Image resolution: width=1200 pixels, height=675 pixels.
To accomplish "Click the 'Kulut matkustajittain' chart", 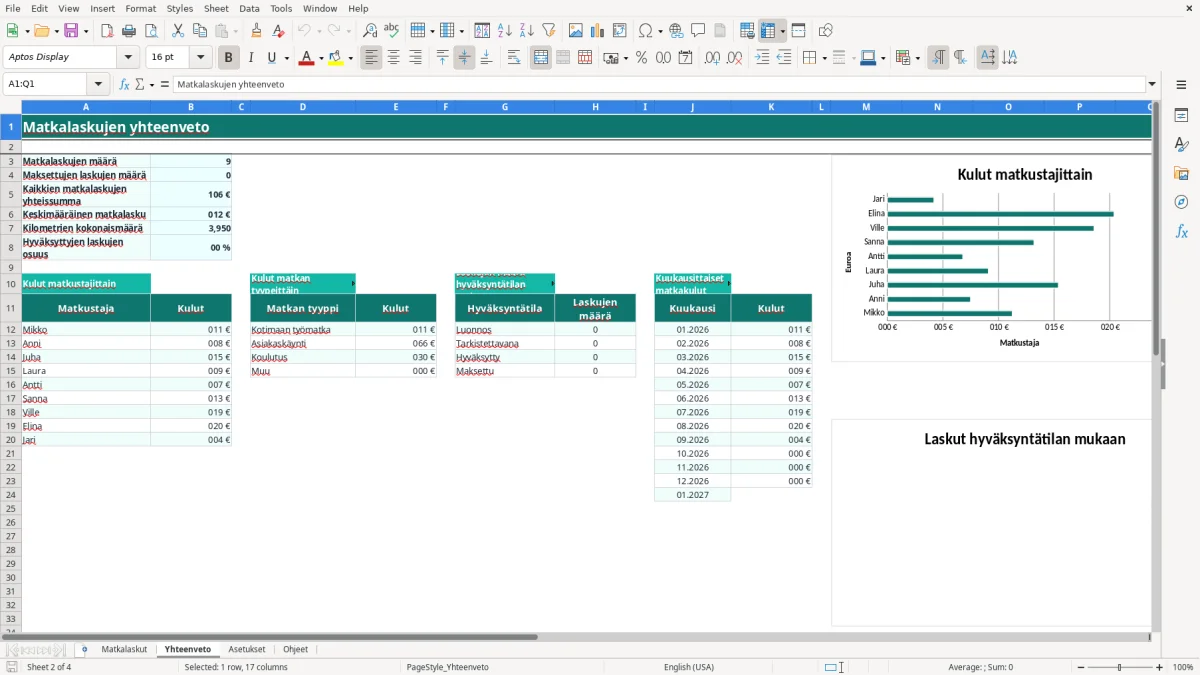I will click(991, 258).
